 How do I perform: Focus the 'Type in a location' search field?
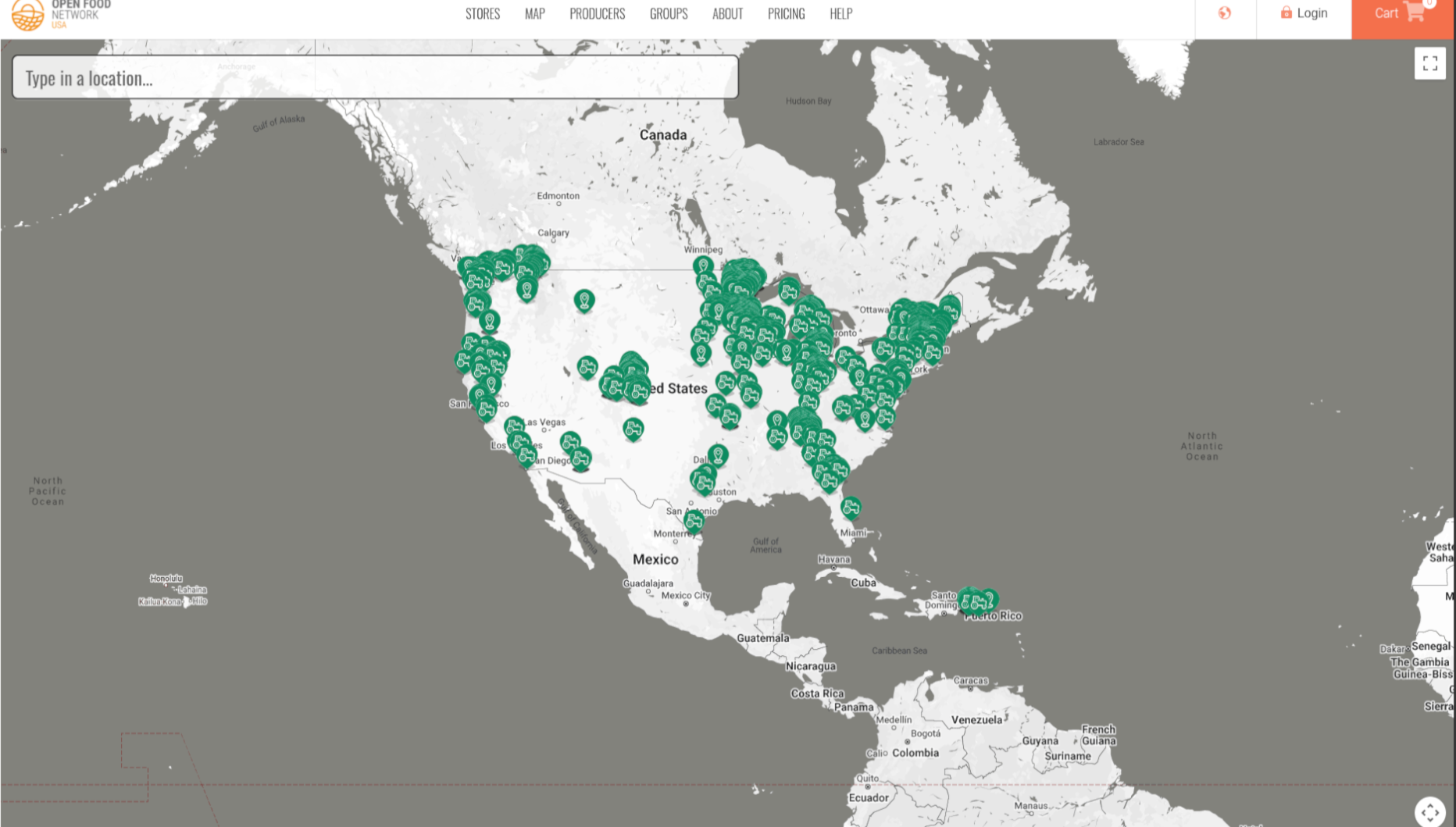375,77
